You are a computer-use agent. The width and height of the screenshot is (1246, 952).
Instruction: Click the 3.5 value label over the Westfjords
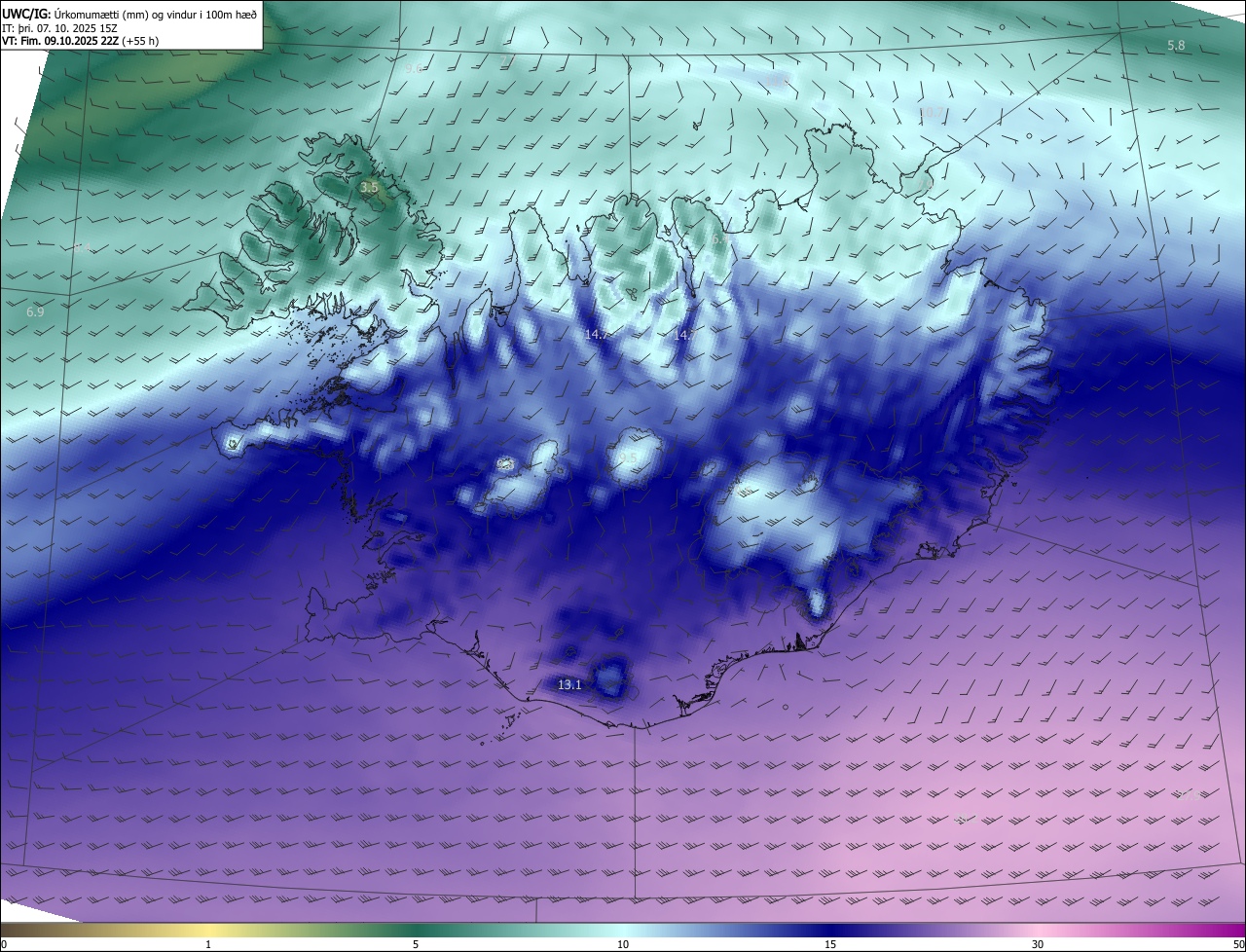(369, 187)
